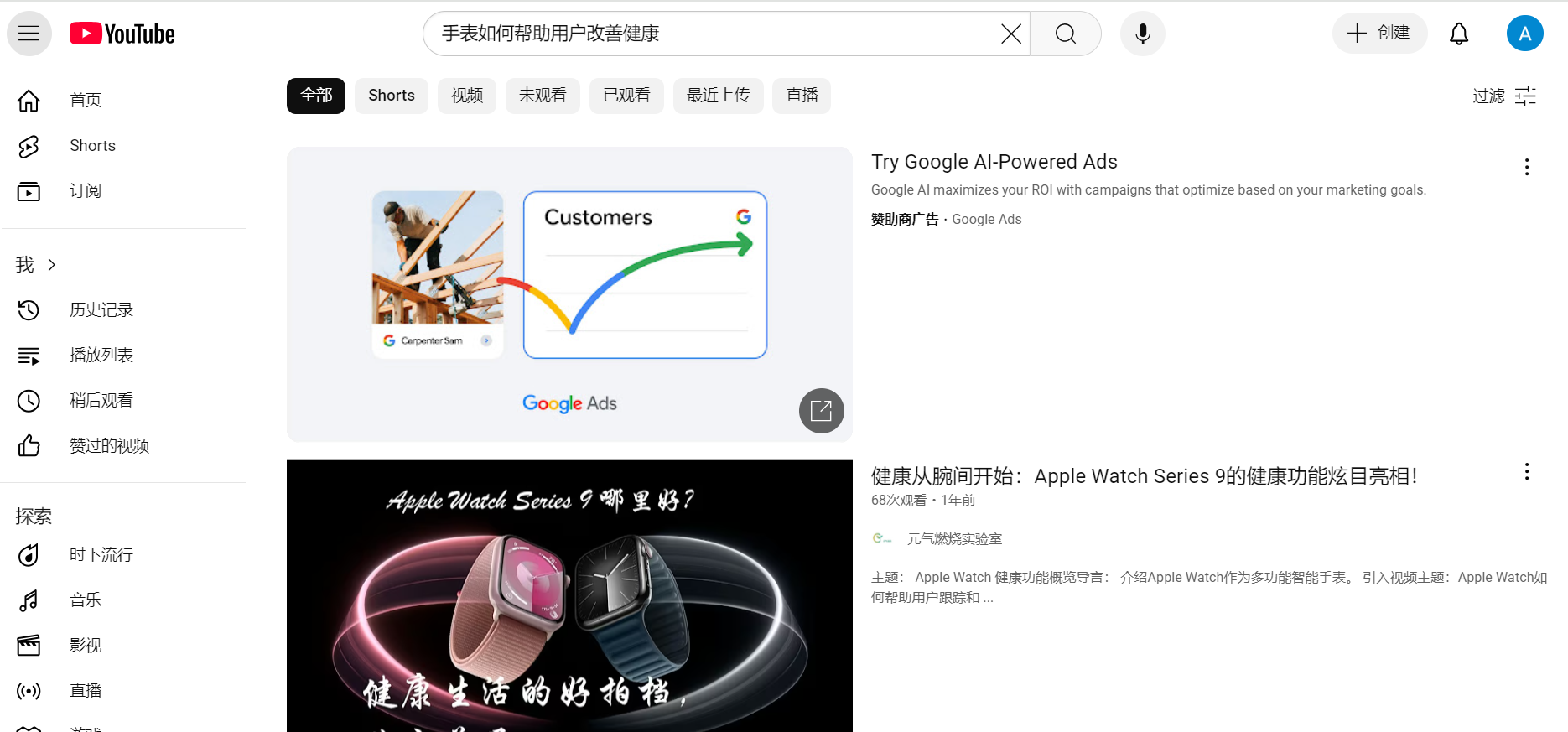Click 元气燃烧实验室 channel avatar
This screenshot has width=1568, height=732.
coord(882,538)
